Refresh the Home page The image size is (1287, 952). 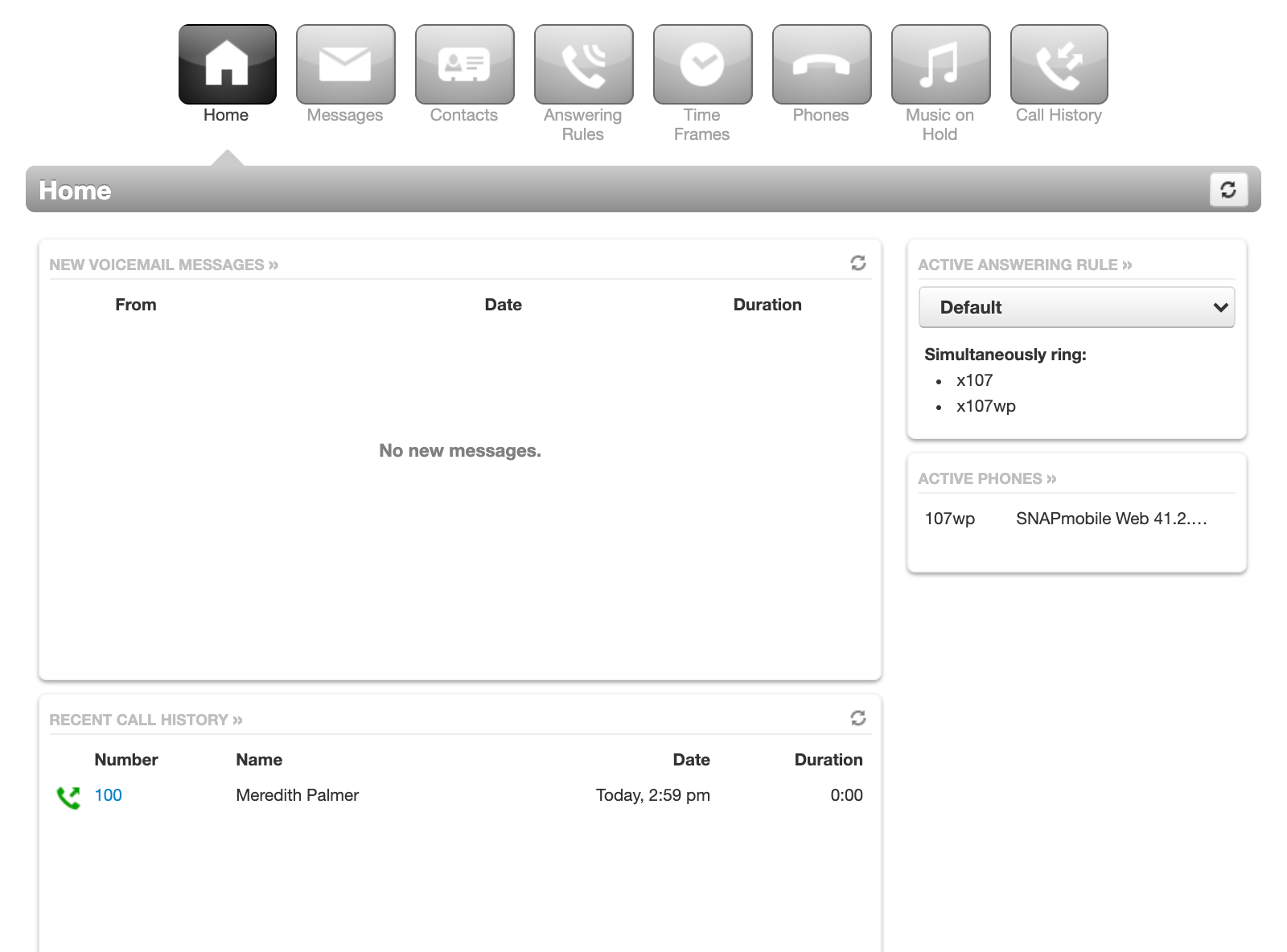tap(1228, 190)
